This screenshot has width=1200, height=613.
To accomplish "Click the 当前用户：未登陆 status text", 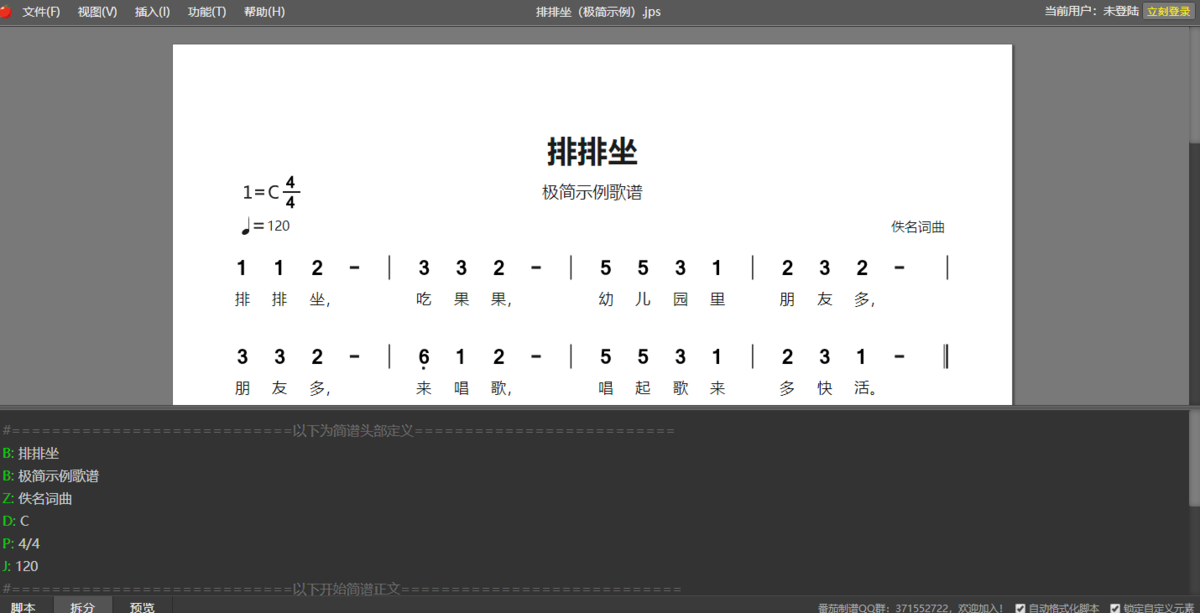I will pyautogui.click(x=1092, y=11).
